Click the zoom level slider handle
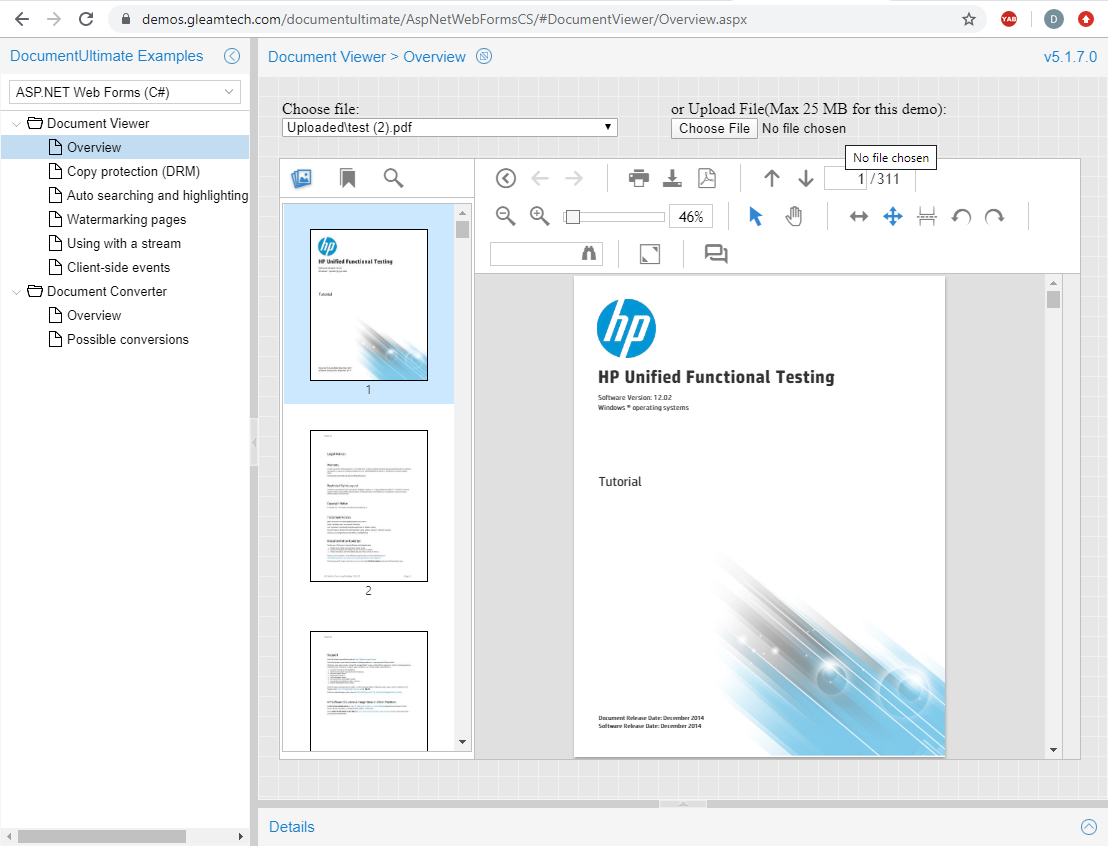The height and width of the screenshot is (846, 1108). 573,217
